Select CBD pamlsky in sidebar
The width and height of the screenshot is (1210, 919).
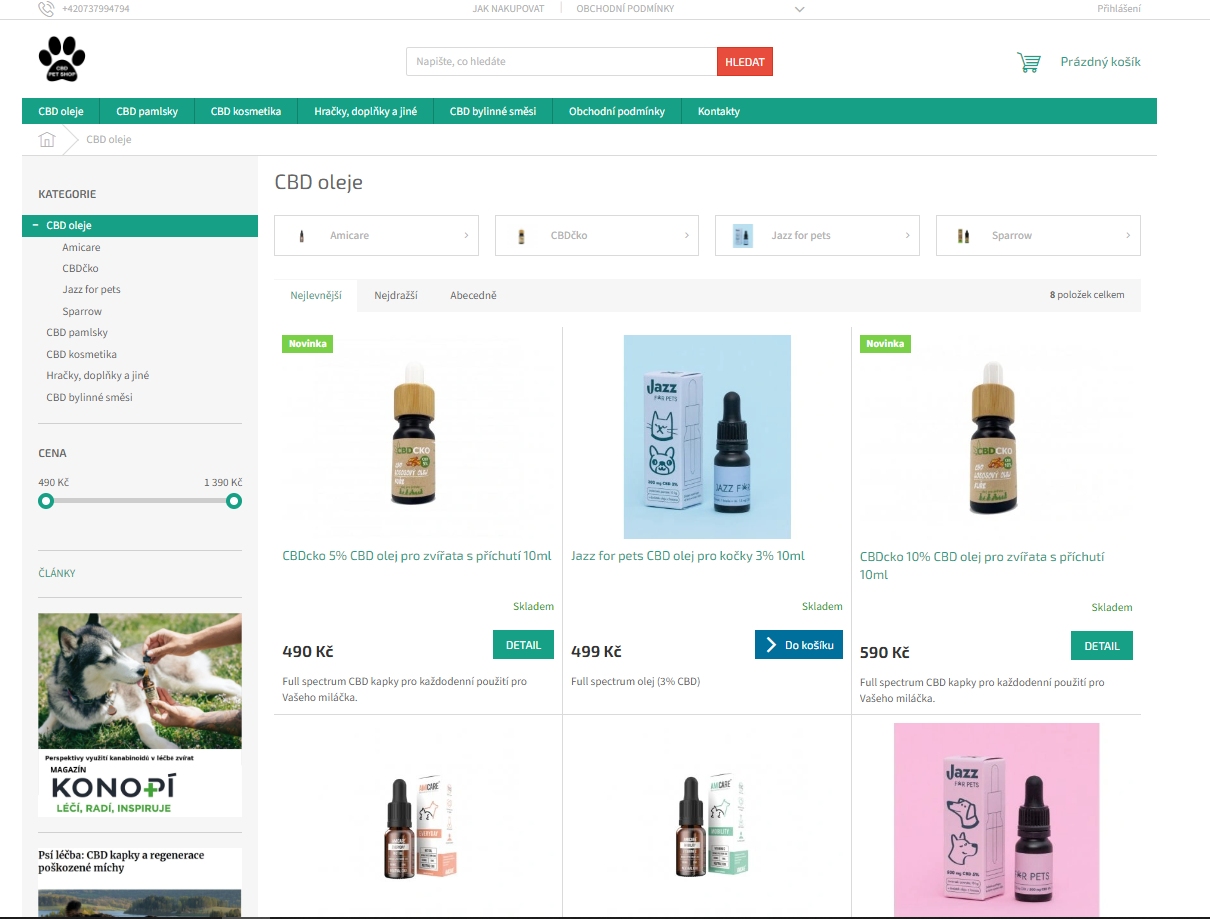point(77,332)
